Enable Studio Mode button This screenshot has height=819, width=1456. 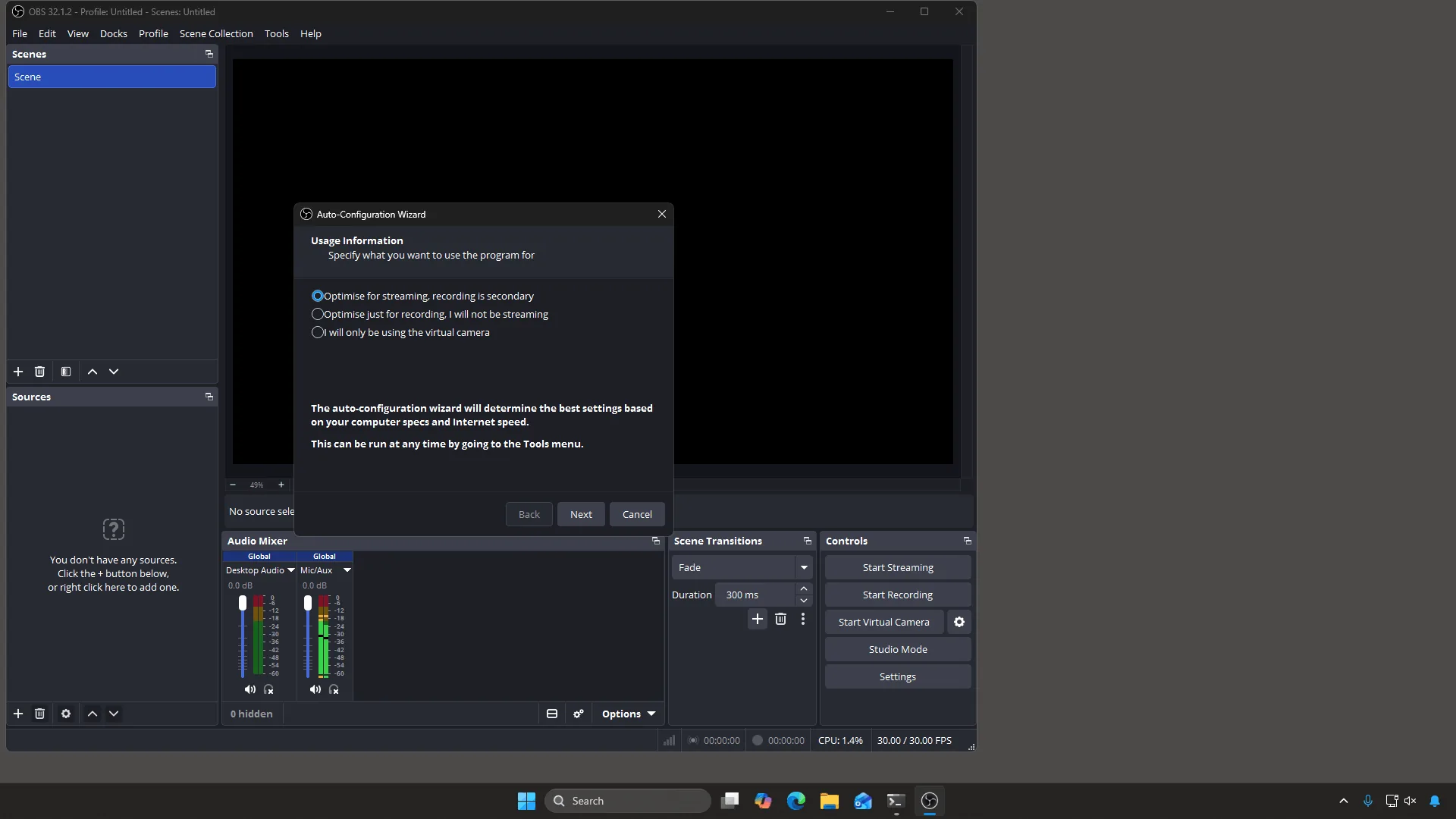(x=898, y=649)
